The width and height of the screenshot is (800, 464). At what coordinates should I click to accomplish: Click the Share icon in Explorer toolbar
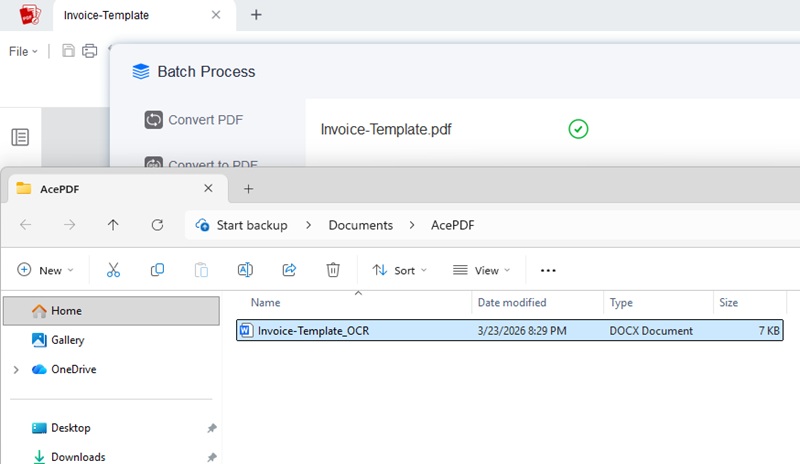[x=289, y=270]
